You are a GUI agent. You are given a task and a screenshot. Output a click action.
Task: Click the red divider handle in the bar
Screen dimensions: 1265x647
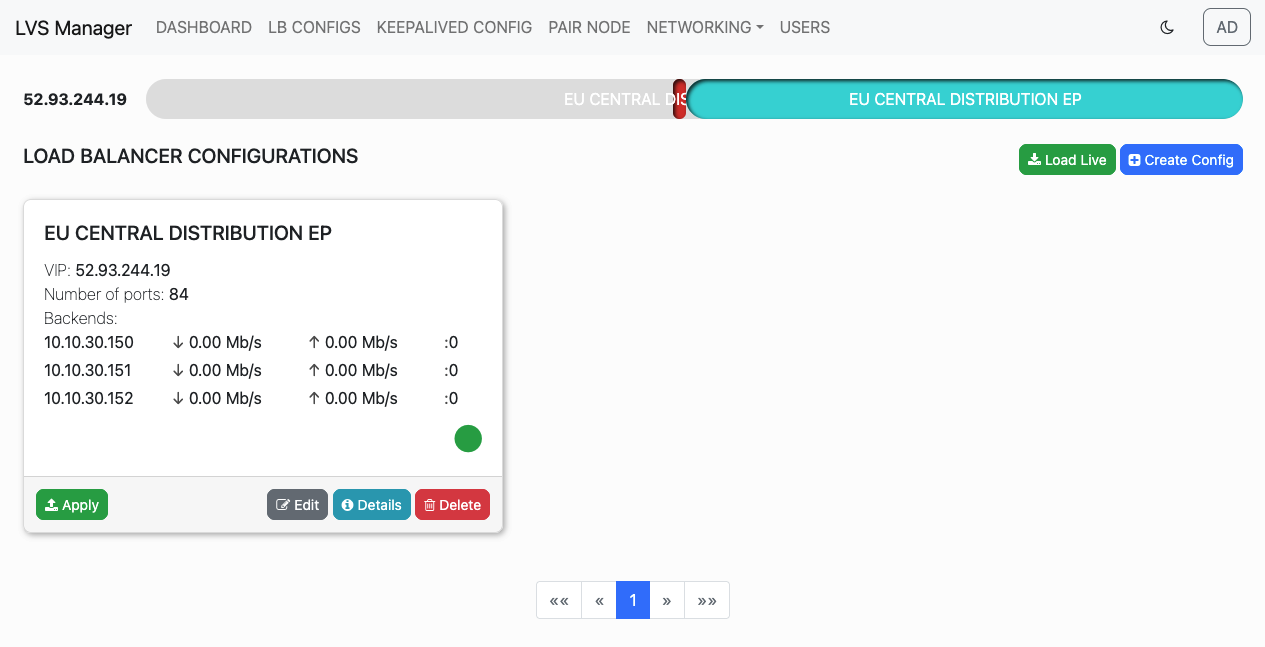(679, 99)
